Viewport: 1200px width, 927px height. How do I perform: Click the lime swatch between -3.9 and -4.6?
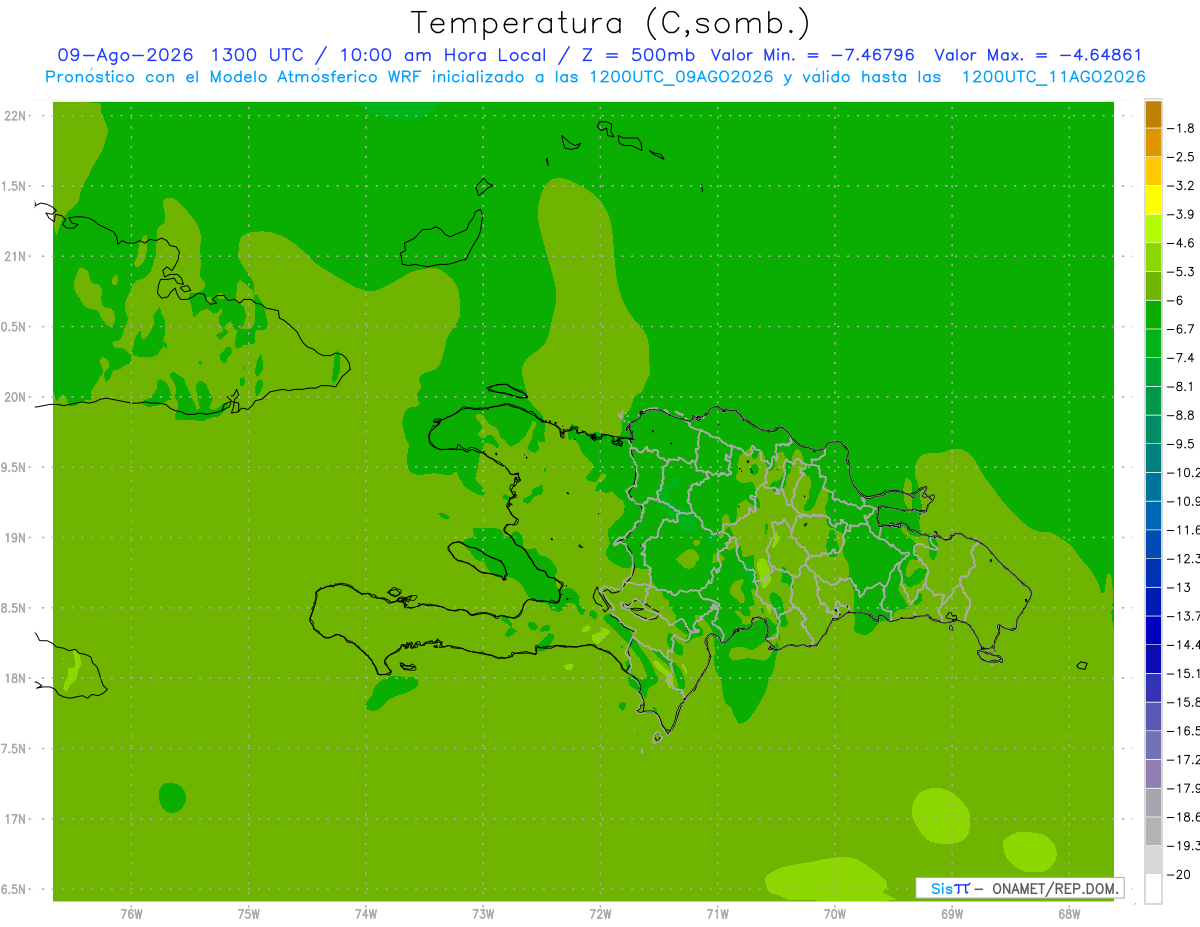click(x=1153, y=229)
